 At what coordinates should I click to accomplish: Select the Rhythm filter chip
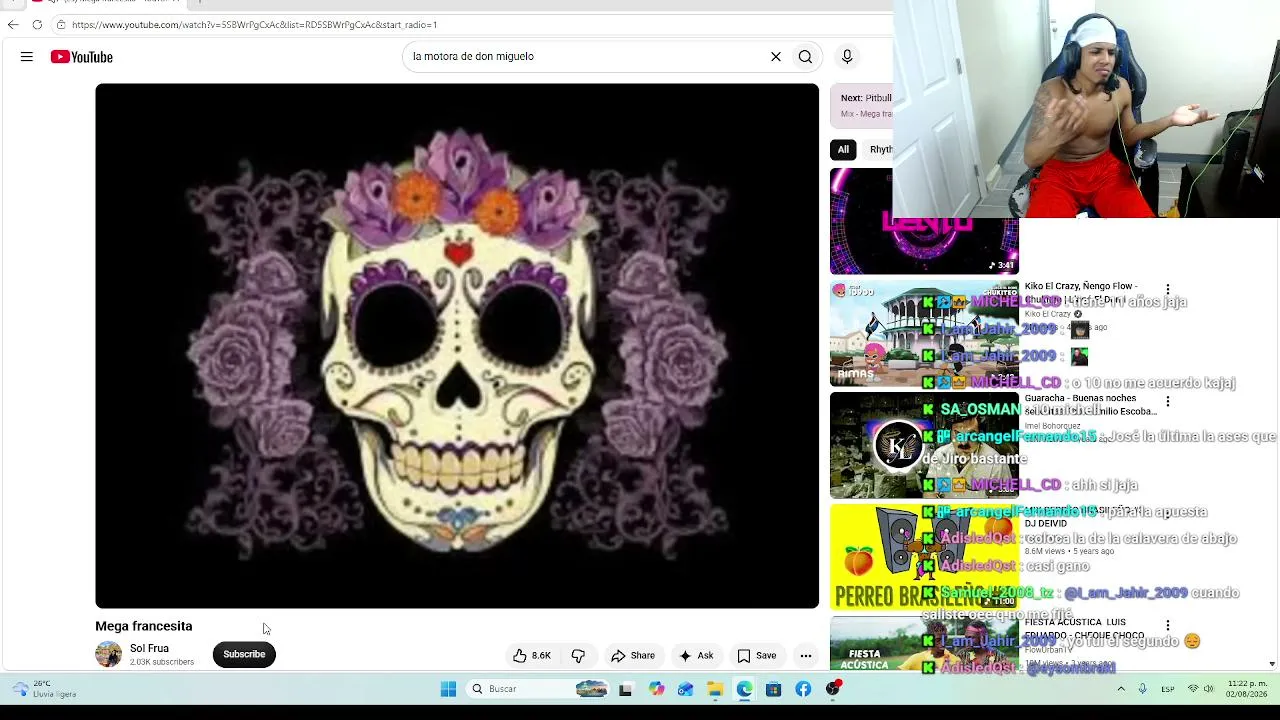pos(880,150)
